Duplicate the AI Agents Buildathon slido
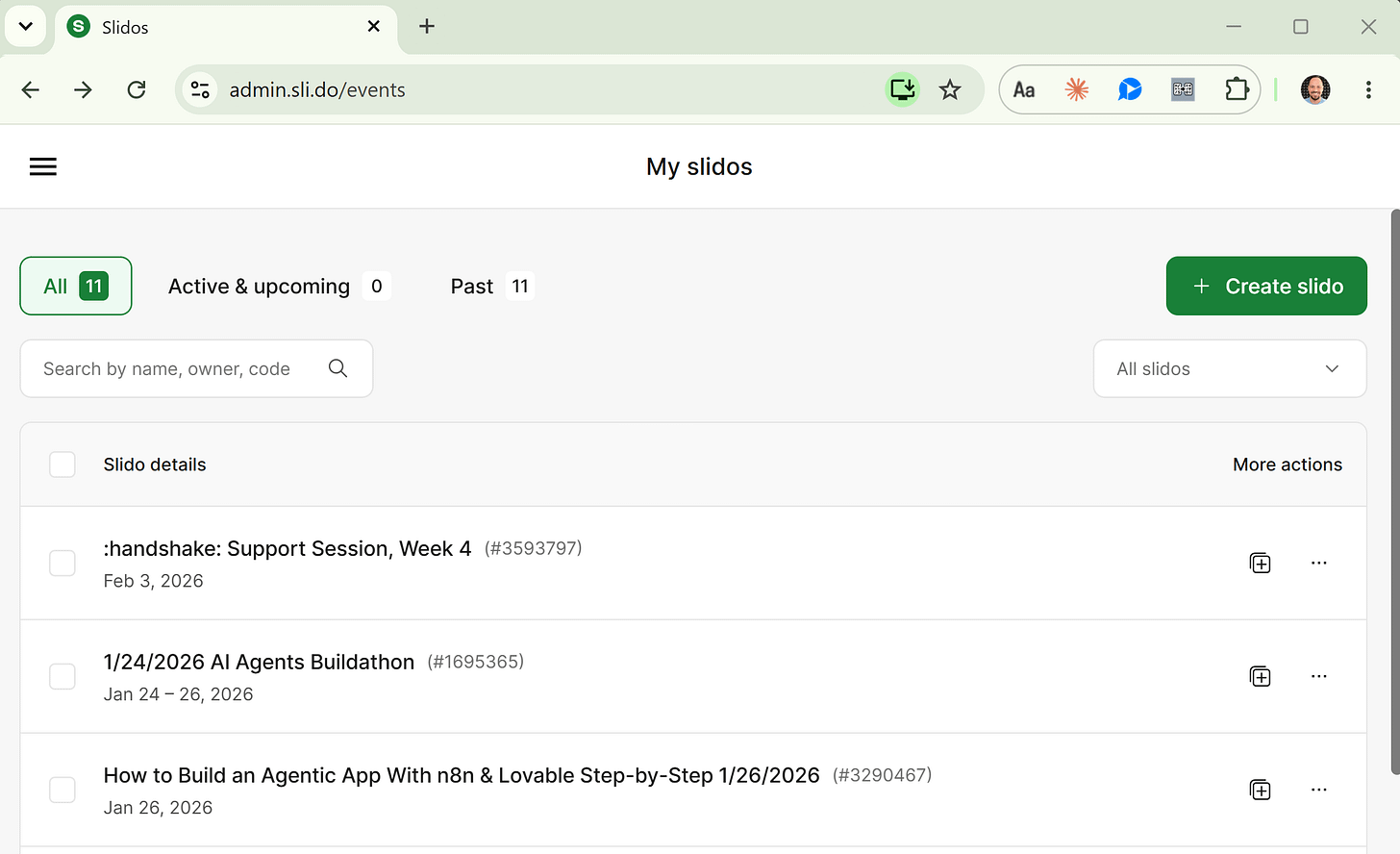The height and width of the screenshot is (854, 1400). tap(1260, 676)
